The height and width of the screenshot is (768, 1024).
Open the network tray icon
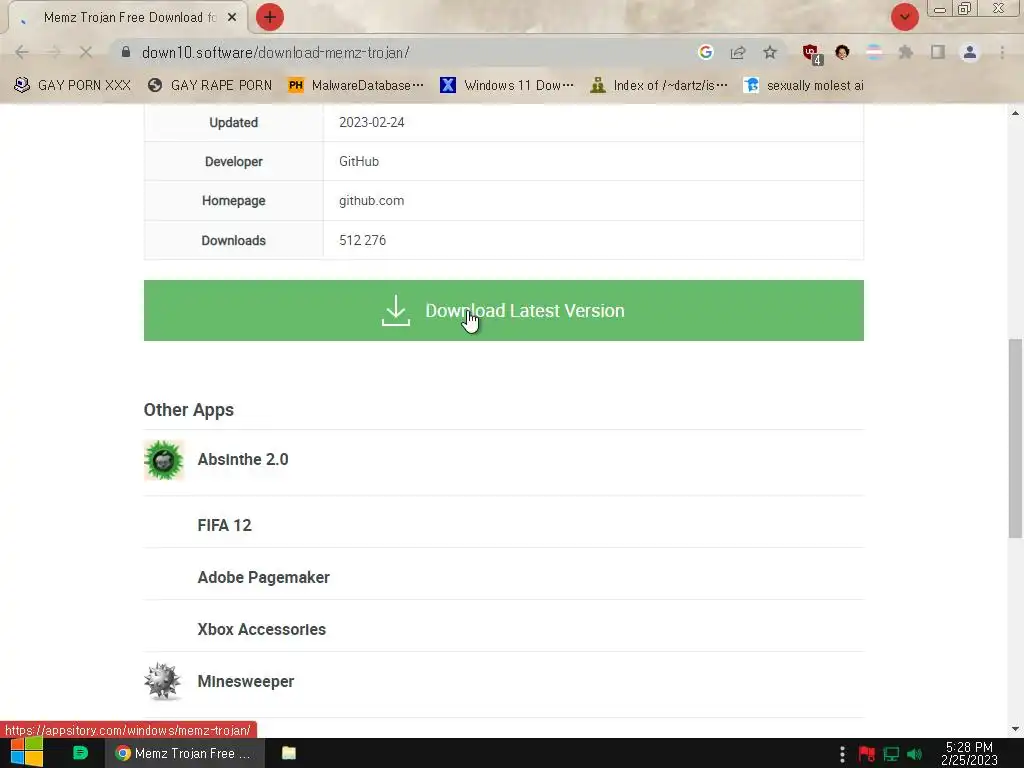[891, 754]
